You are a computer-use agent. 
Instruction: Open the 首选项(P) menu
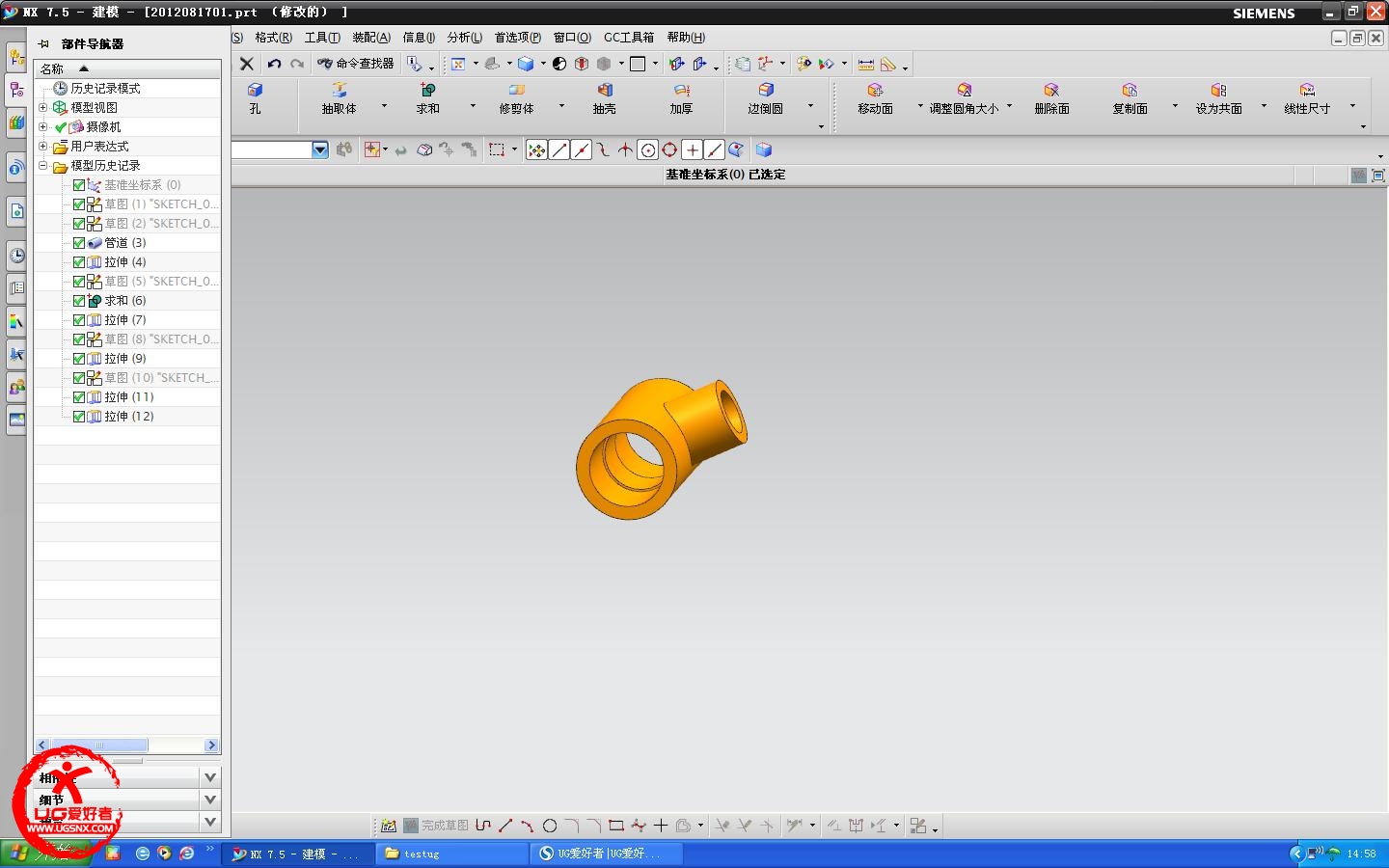pos(518,38)
